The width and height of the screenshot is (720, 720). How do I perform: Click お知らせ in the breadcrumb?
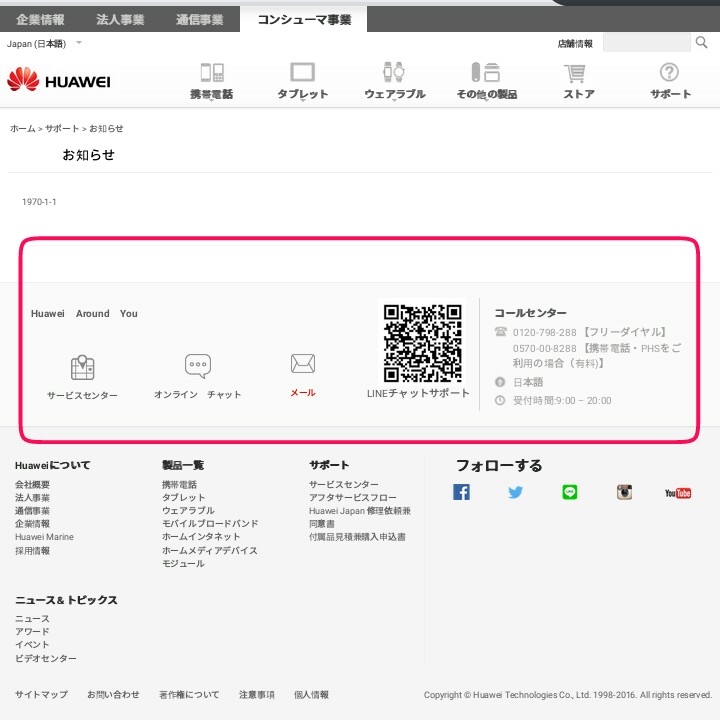[106, 129]
